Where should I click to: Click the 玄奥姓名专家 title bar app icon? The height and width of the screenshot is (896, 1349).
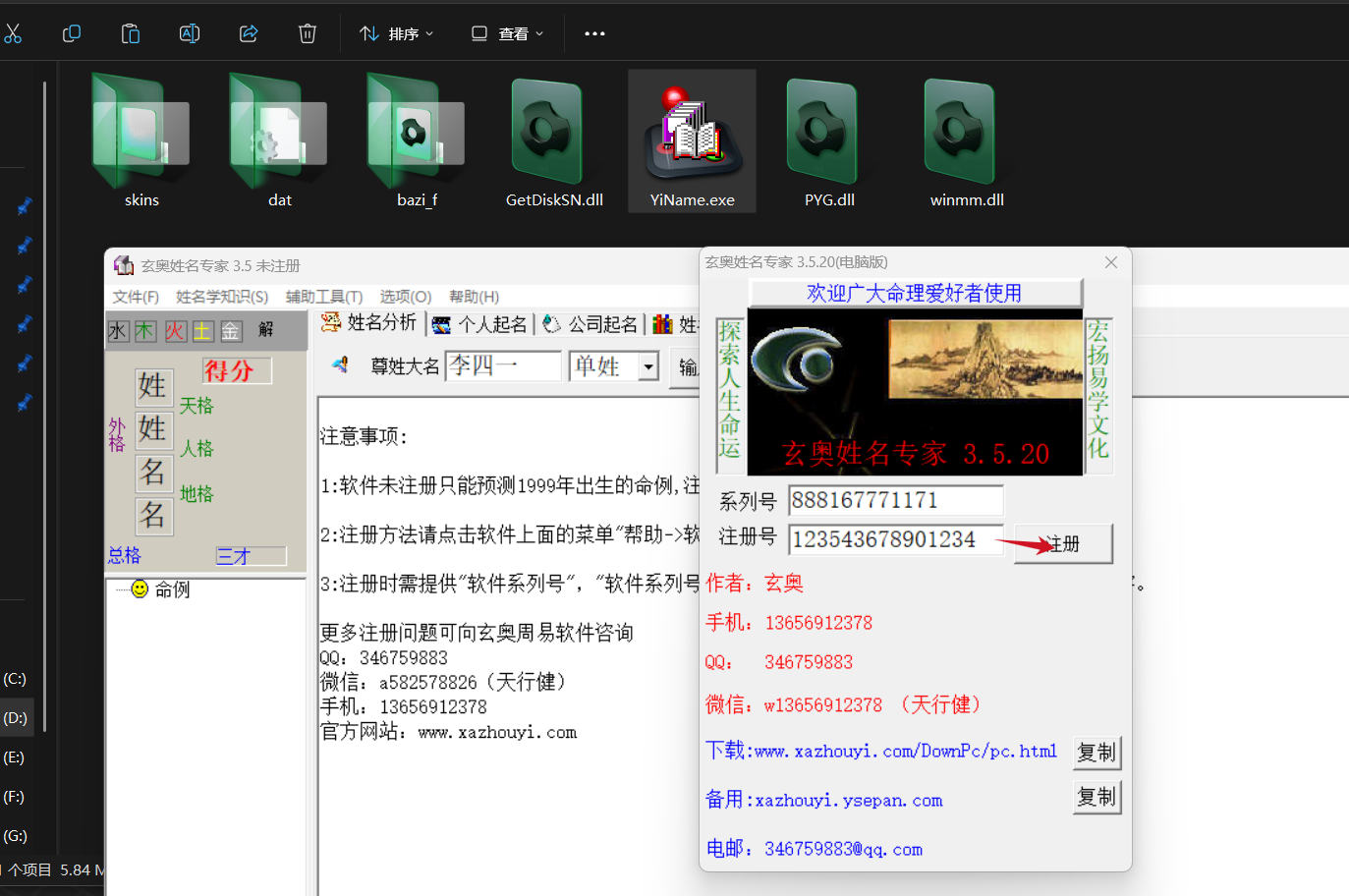123,265
